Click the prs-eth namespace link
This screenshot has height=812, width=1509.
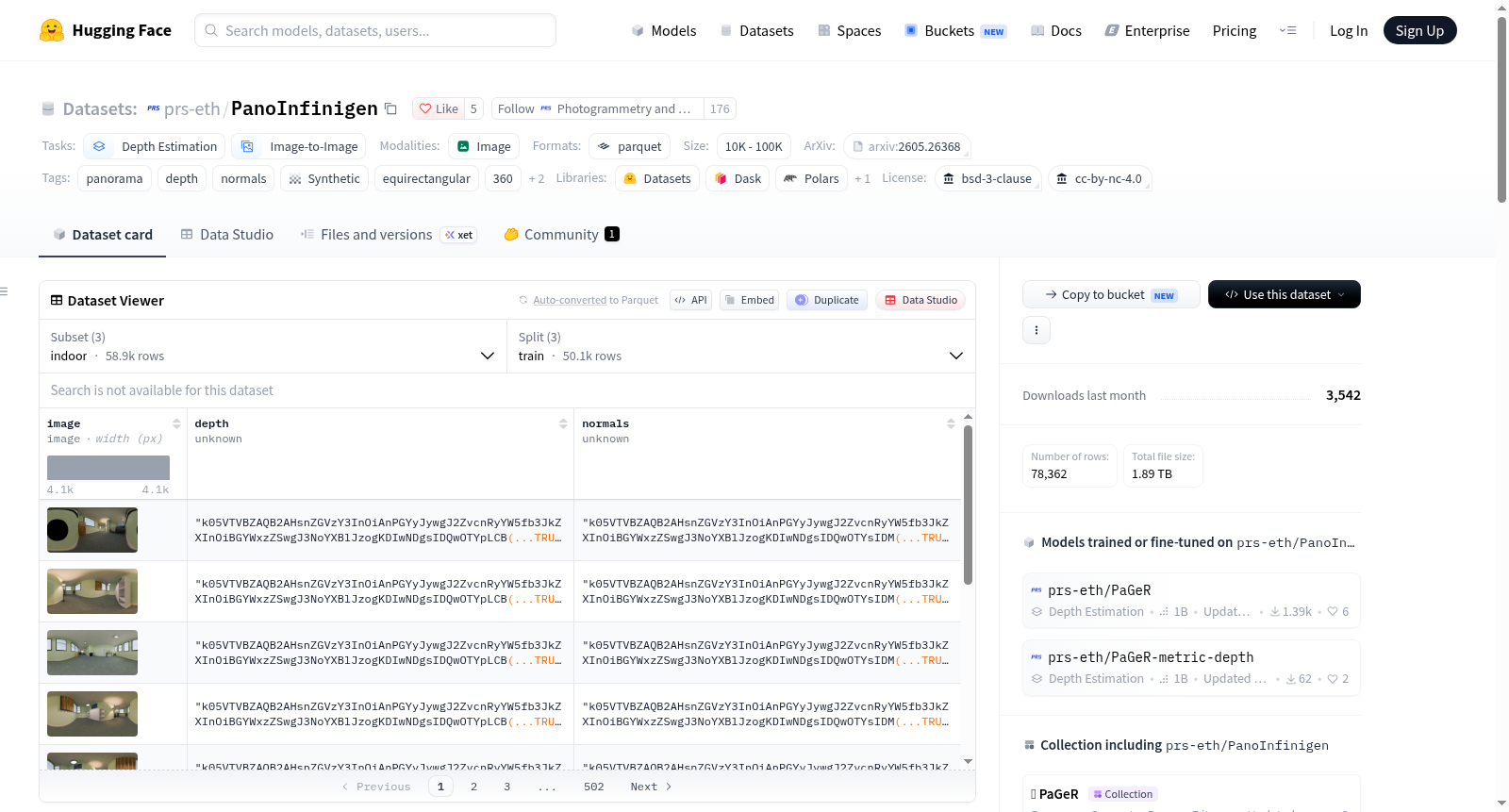[192, 109]
